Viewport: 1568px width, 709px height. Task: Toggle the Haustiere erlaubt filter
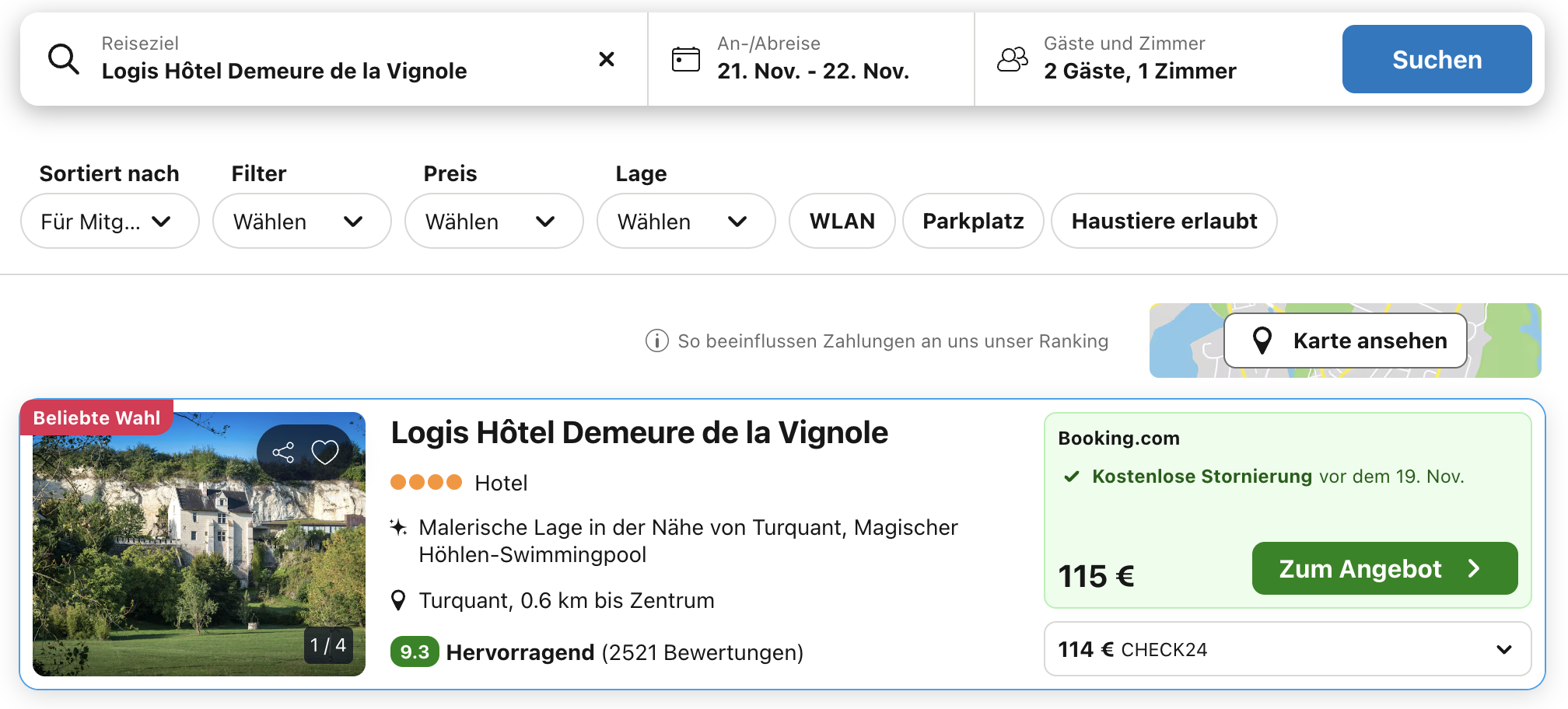[x=1164, y=221]
